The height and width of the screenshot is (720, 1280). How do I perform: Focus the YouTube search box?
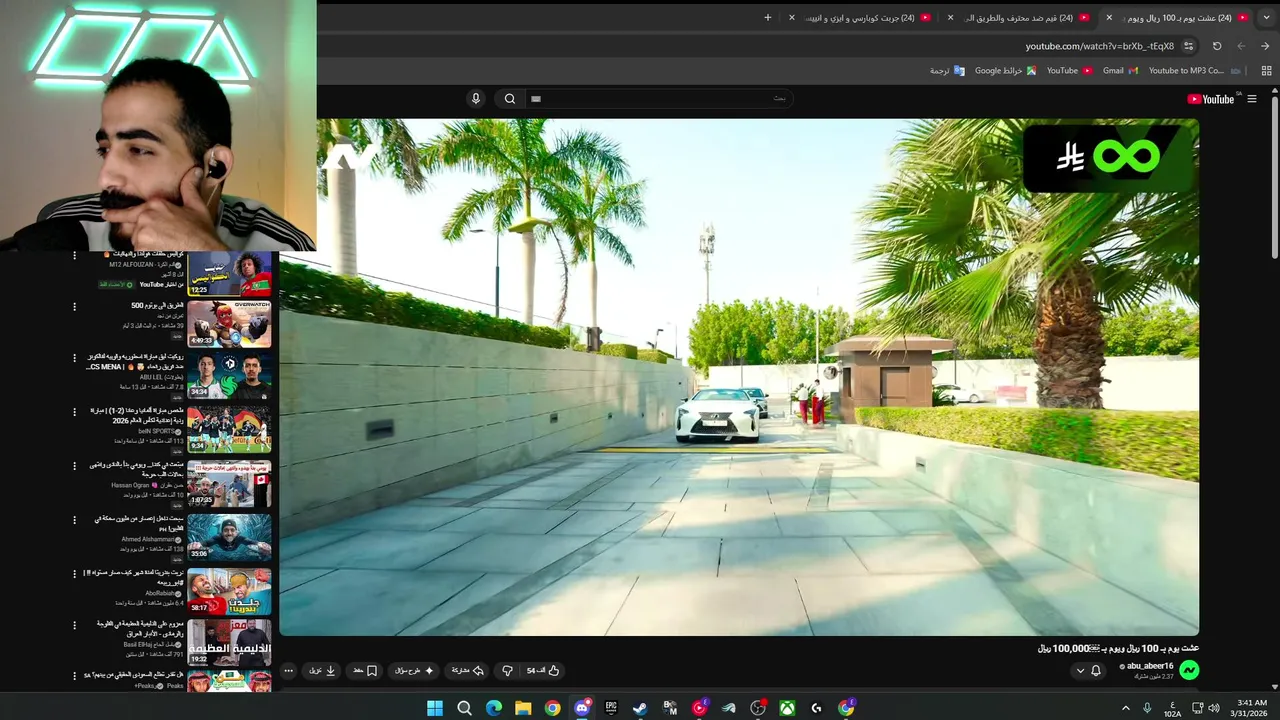tap(658, 98)
